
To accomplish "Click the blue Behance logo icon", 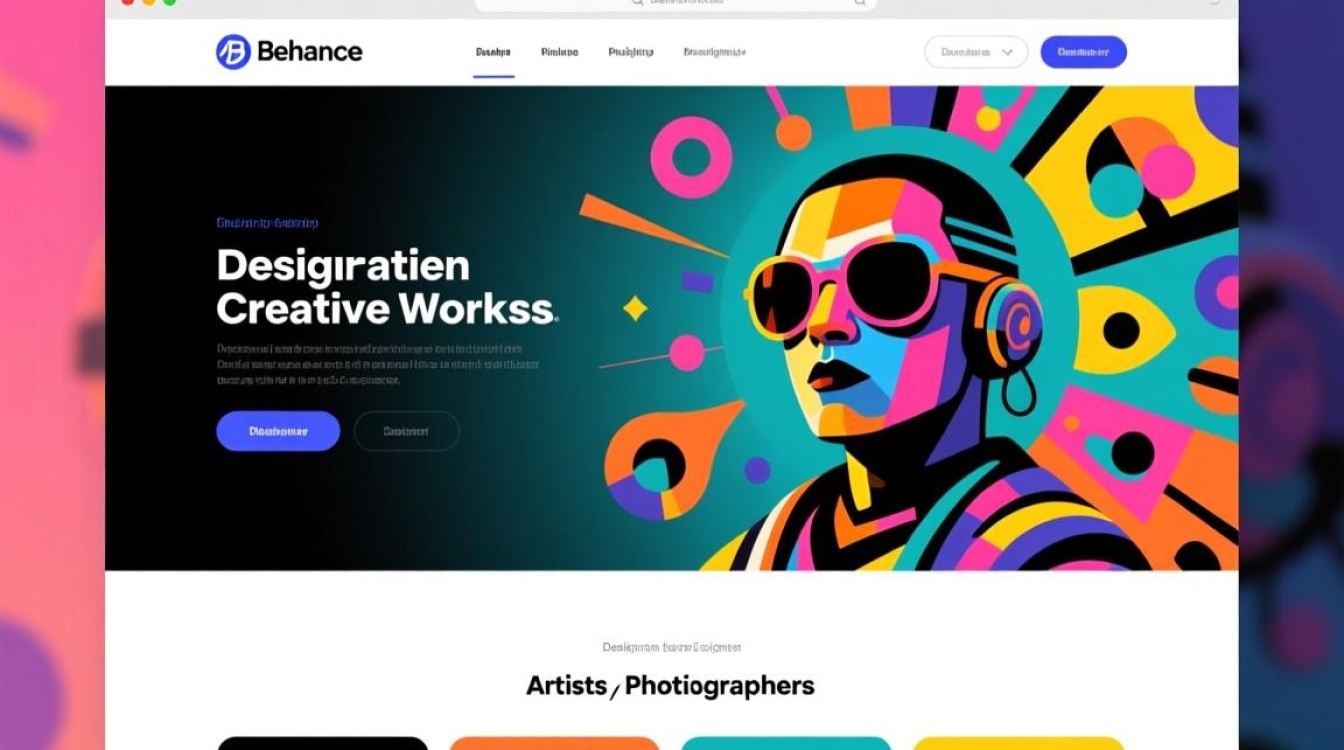I will point(233,52).
